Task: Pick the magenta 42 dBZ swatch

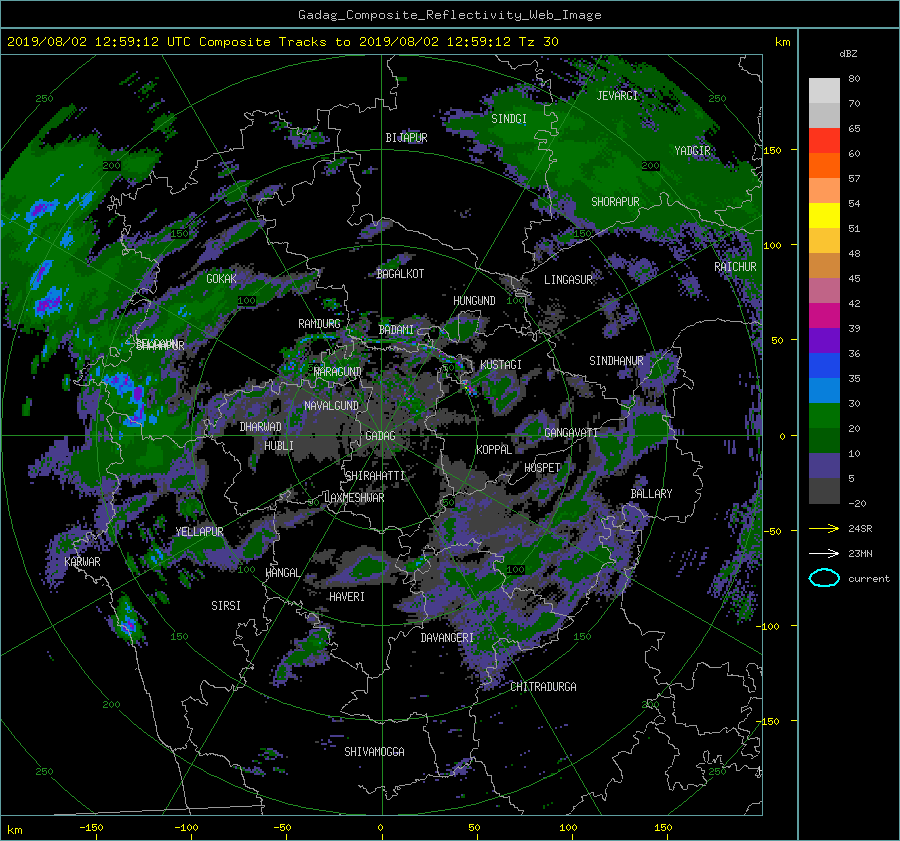Action: [x=824, y=316]
